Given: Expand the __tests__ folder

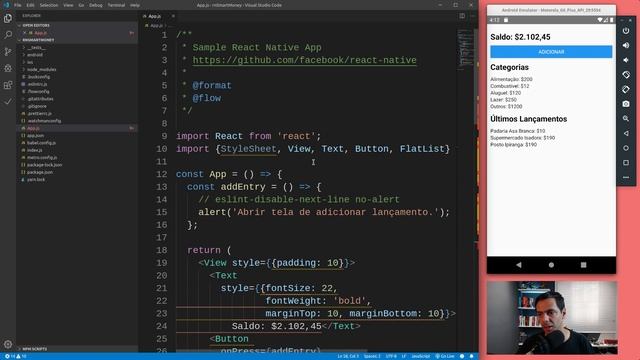Looking at the screenshot, I should pyautogui.click(x=36, y=47).
